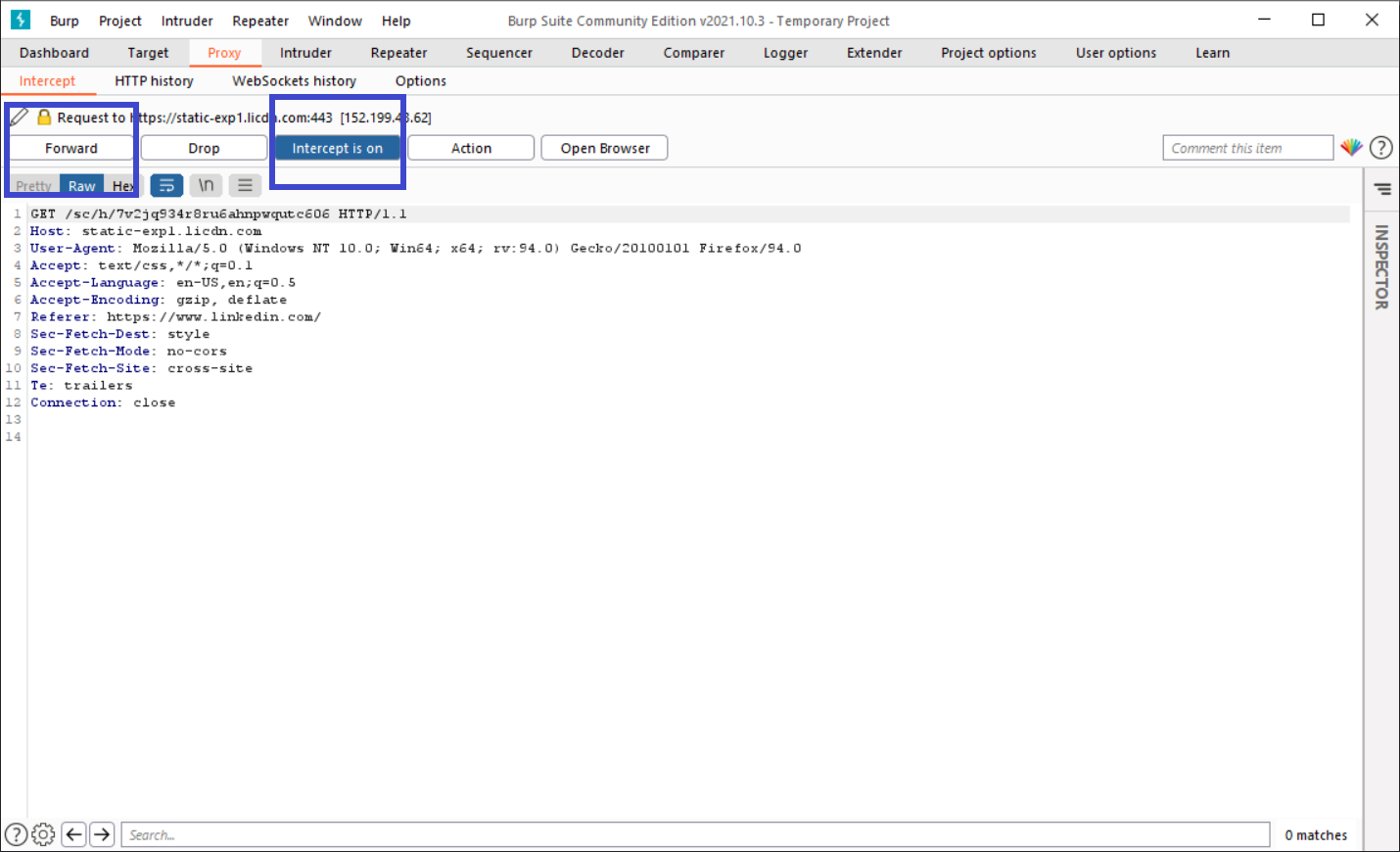Screen dimensions: 1400x852
Task: Click the Host header line
Action: (x=146, y=231)
